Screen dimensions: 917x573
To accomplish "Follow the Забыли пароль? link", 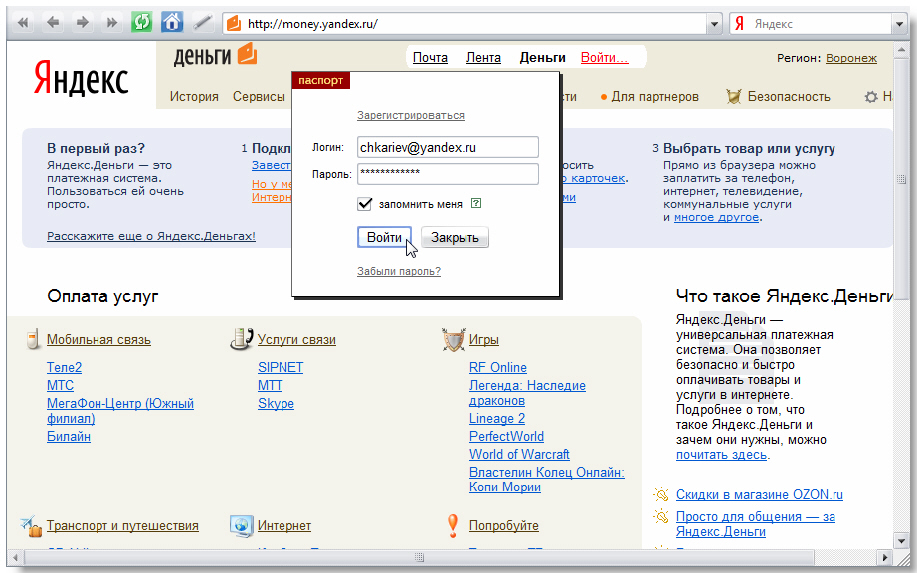I will click(x=399, y=271).
